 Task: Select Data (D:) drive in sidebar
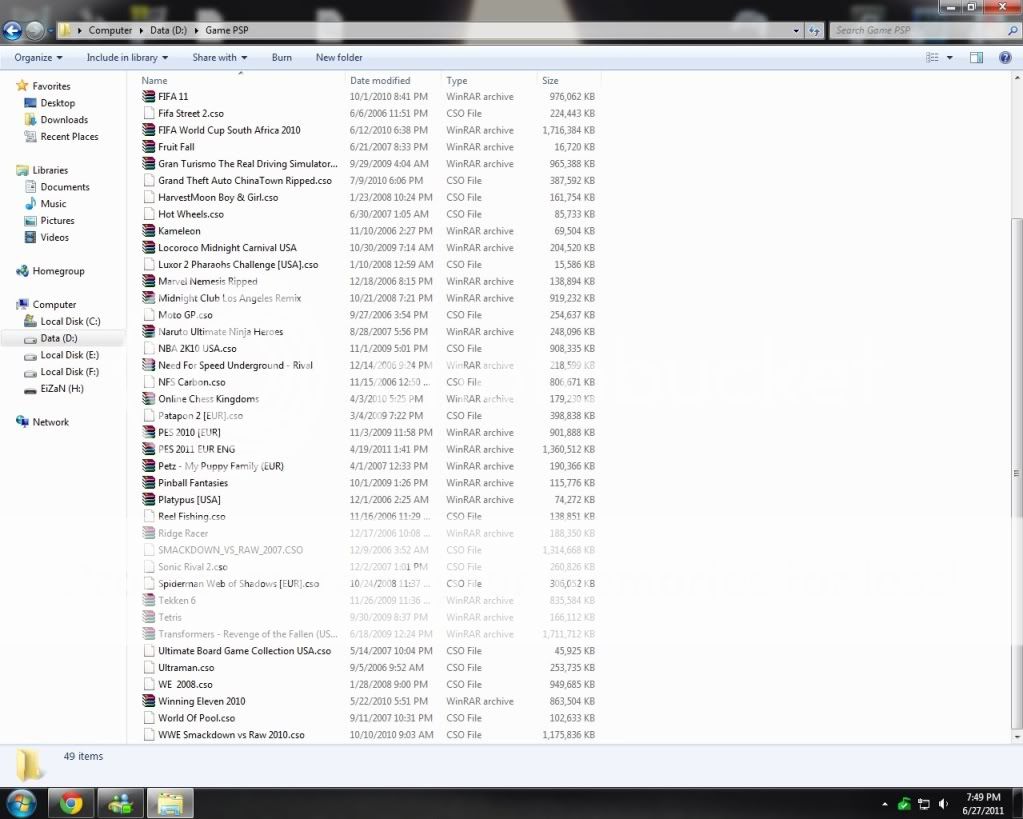pyautogui.click(x=59, y=338)
